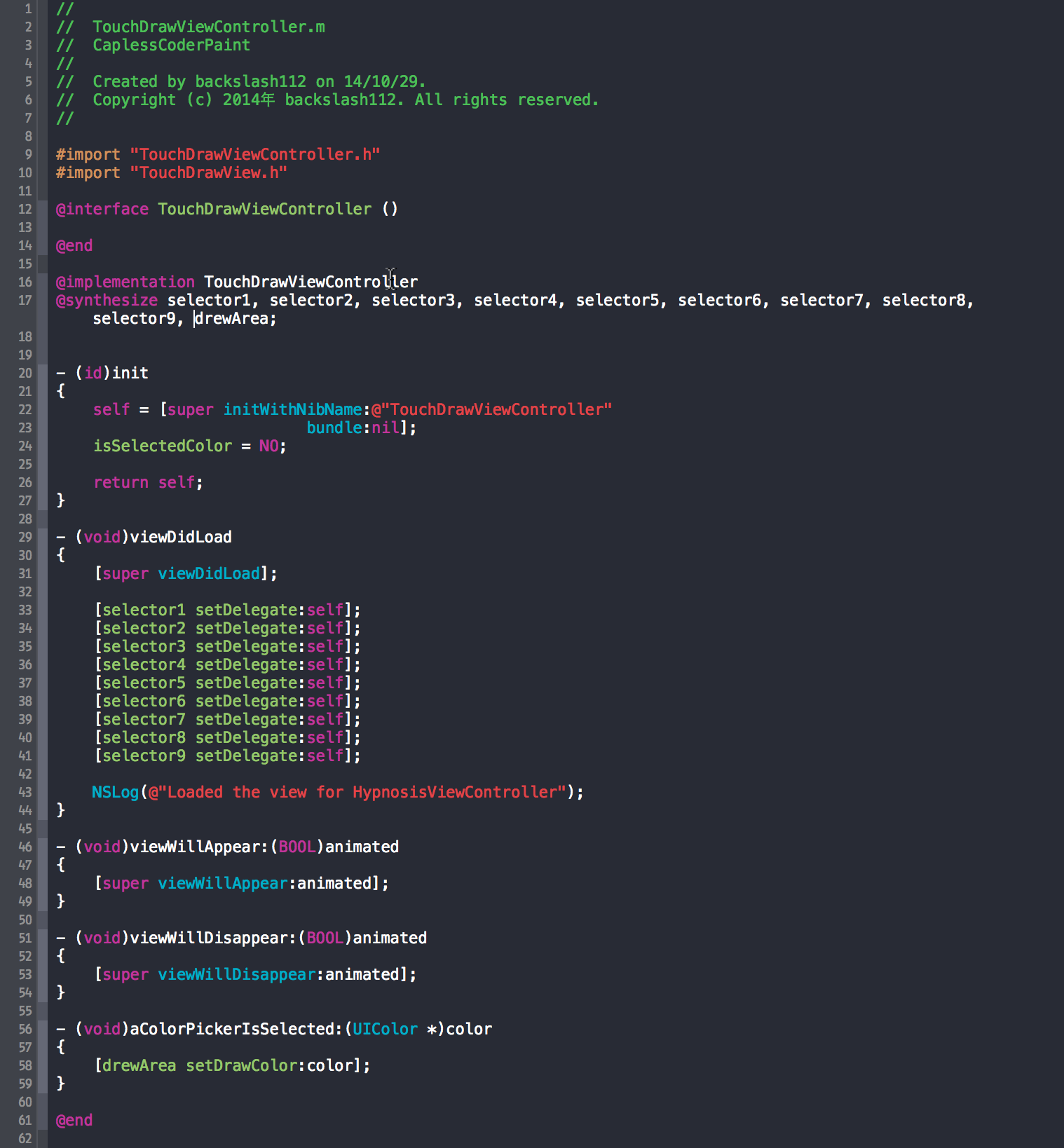Click the 'UIColor' type on line 56
The width and height of the screenshot is (1064, 1148).
pos(385,1029)
